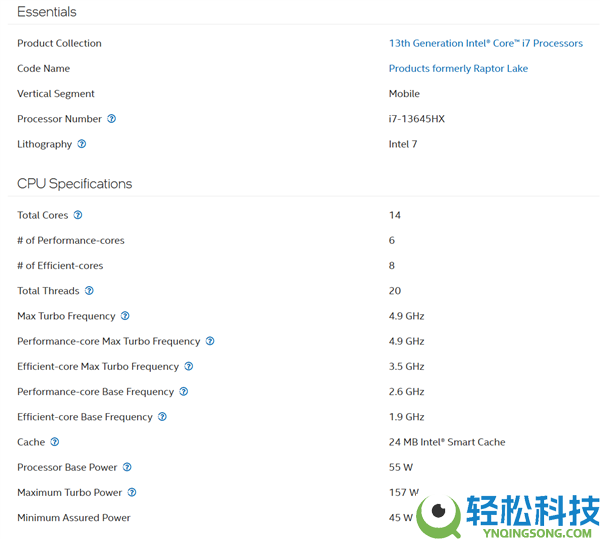Open Products formerly Raptor Lake link
This screenshot has width=600, height=539.
(x=458, y=68)
